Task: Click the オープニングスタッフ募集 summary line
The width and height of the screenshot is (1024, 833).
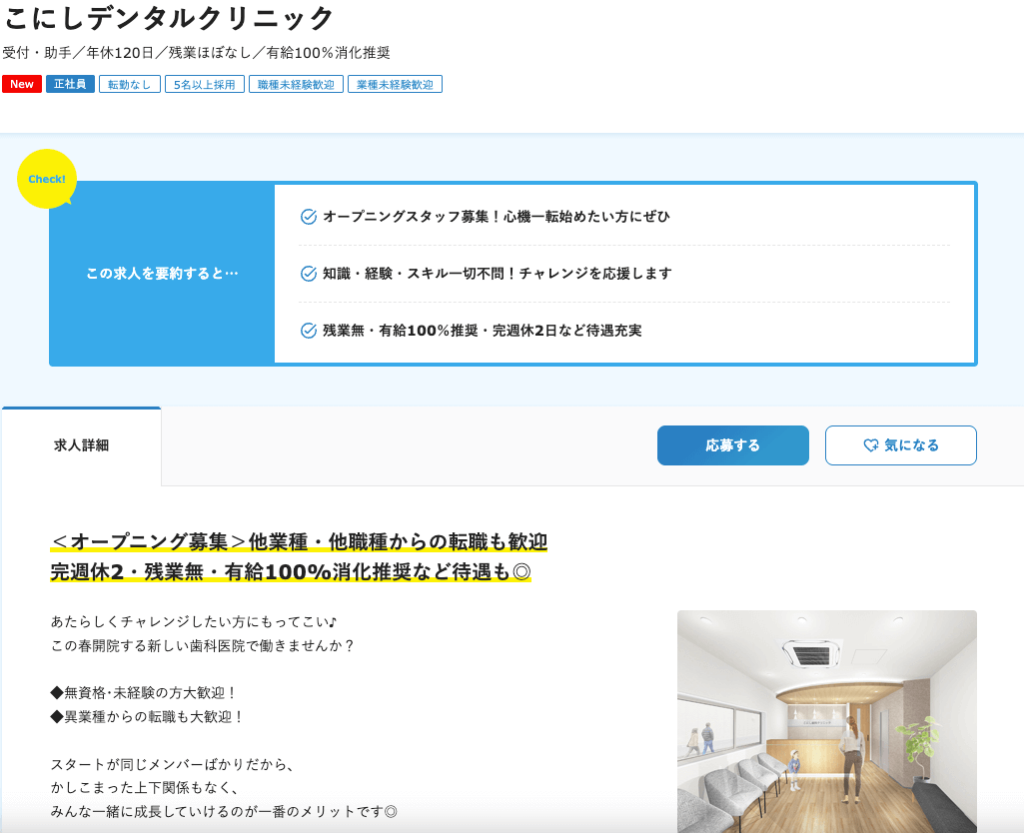Action: point(496,217)
